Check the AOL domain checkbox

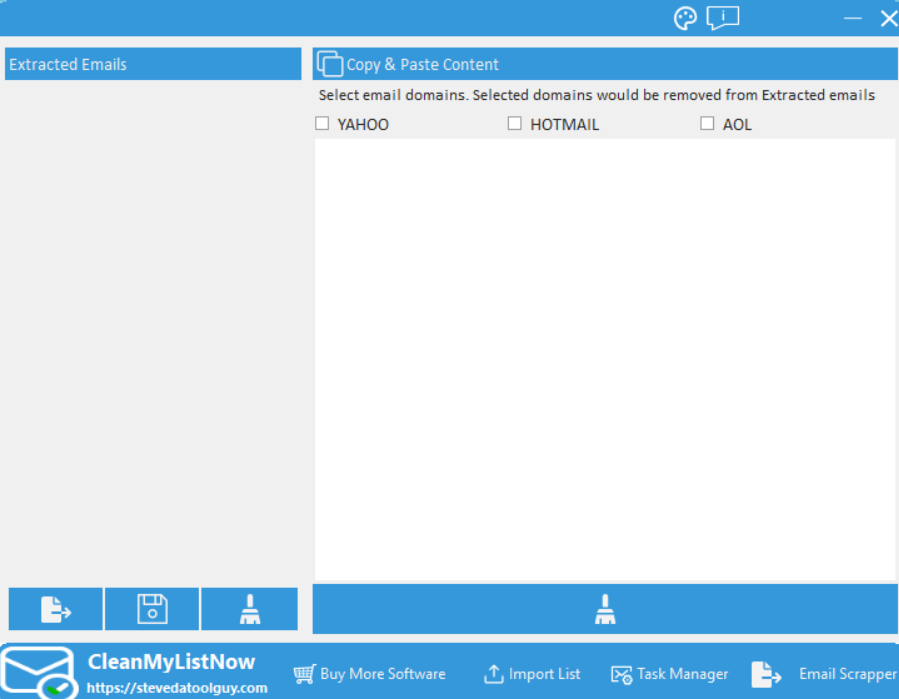coord(707,124)
